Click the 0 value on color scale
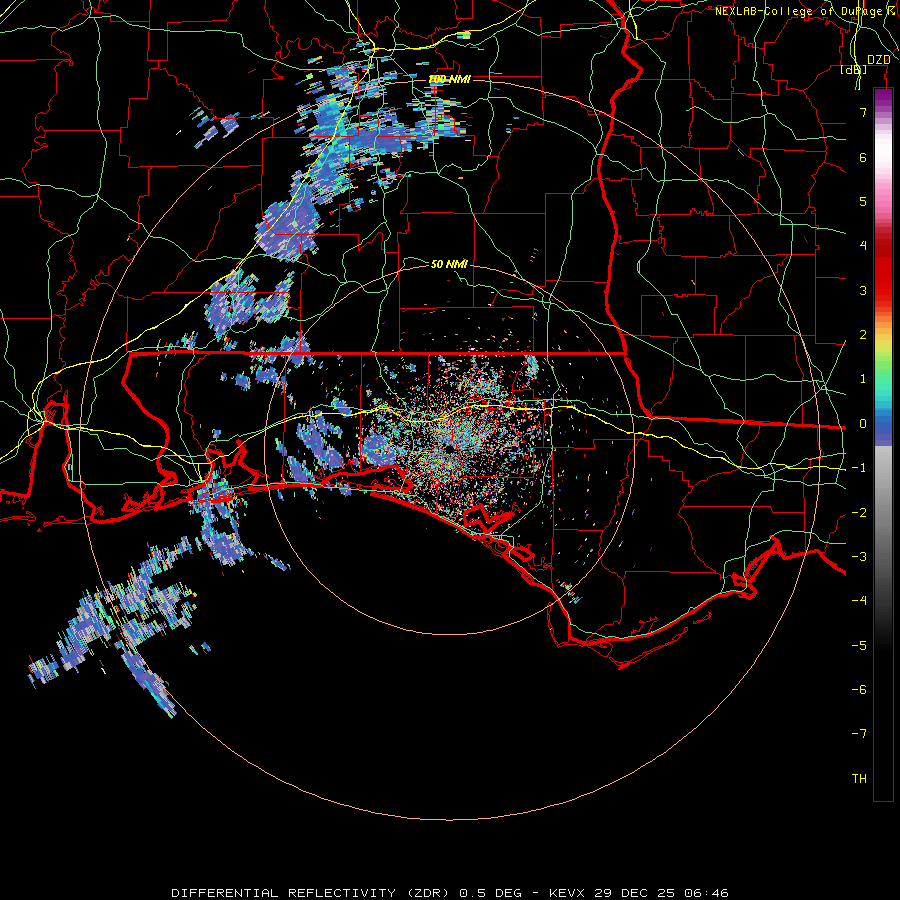This screenshot has height=900, width=900. point(863,424)
